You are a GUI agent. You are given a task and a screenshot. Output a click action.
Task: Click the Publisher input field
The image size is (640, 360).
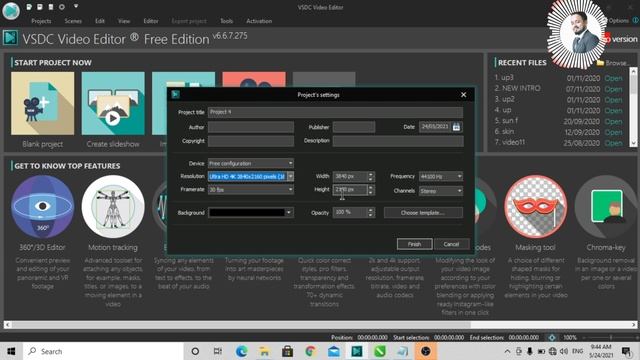354,127
